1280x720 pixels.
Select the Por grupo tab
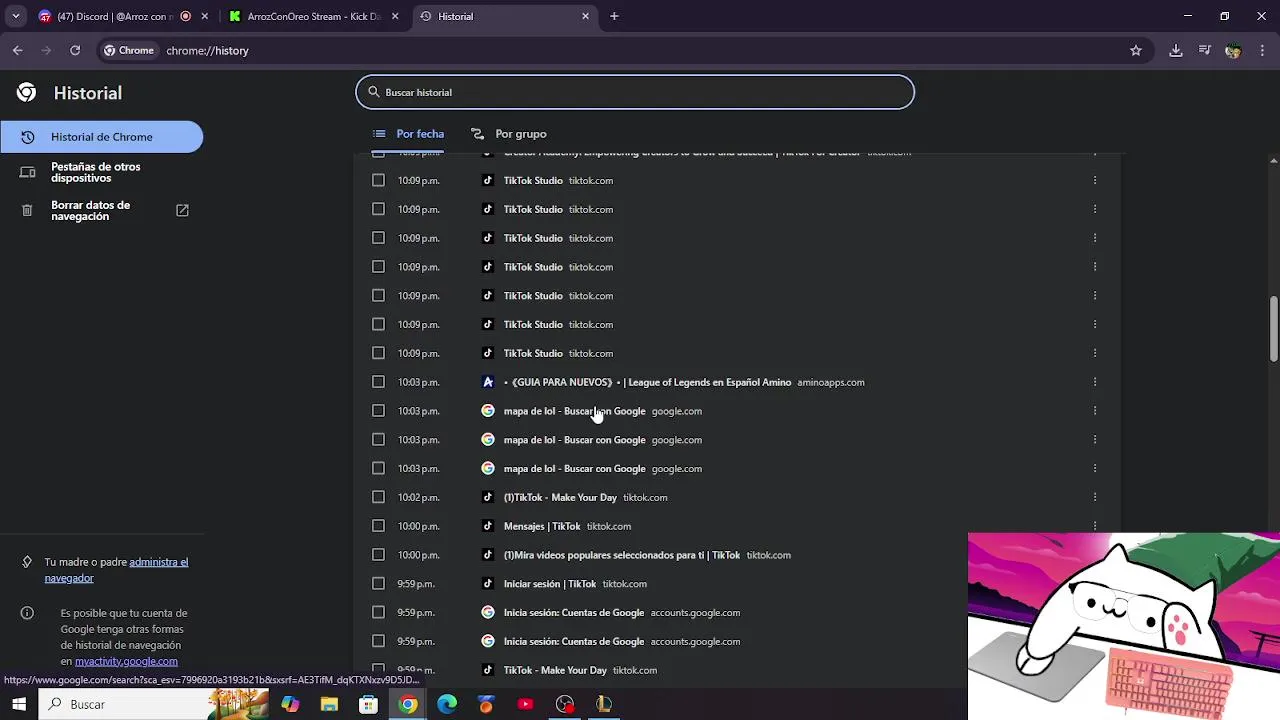pos(509,134)
